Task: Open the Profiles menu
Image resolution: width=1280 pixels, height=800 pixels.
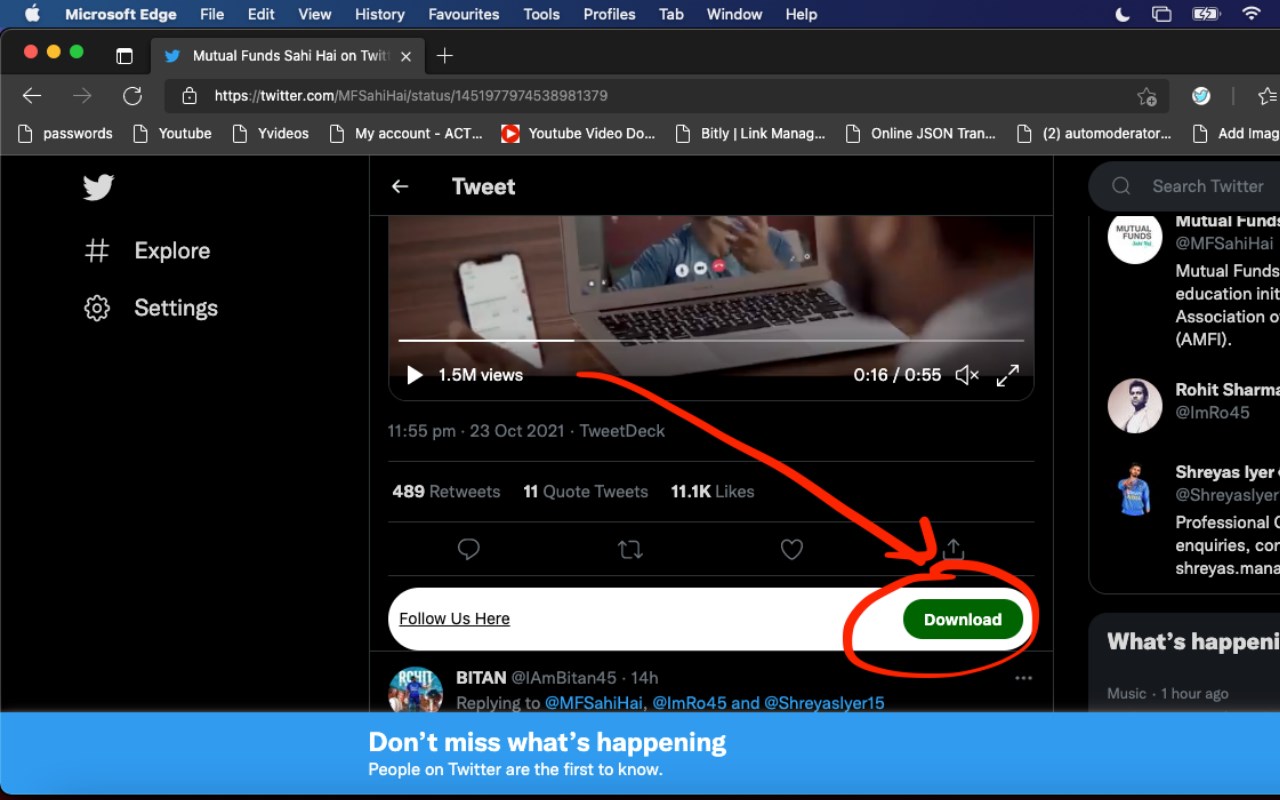Action: [x=609, y=14]
